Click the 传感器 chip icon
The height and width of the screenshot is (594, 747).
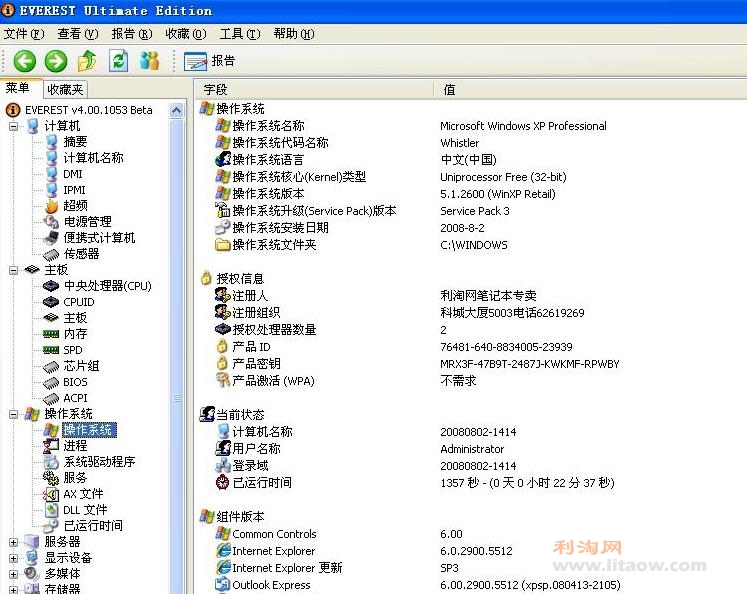tap(51, 254)
